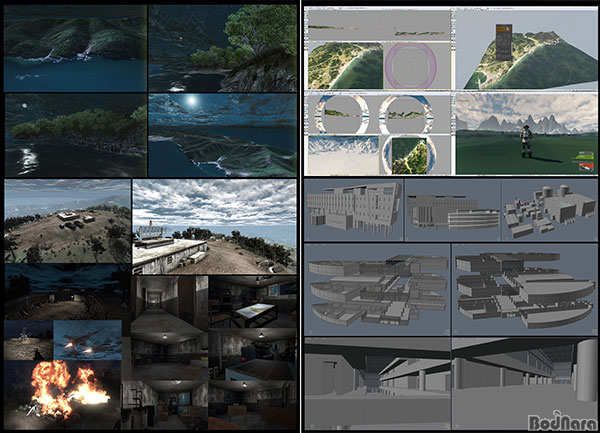
Task: Open the gray complex model with cylindrical tanks
Action: click(549, 210)
